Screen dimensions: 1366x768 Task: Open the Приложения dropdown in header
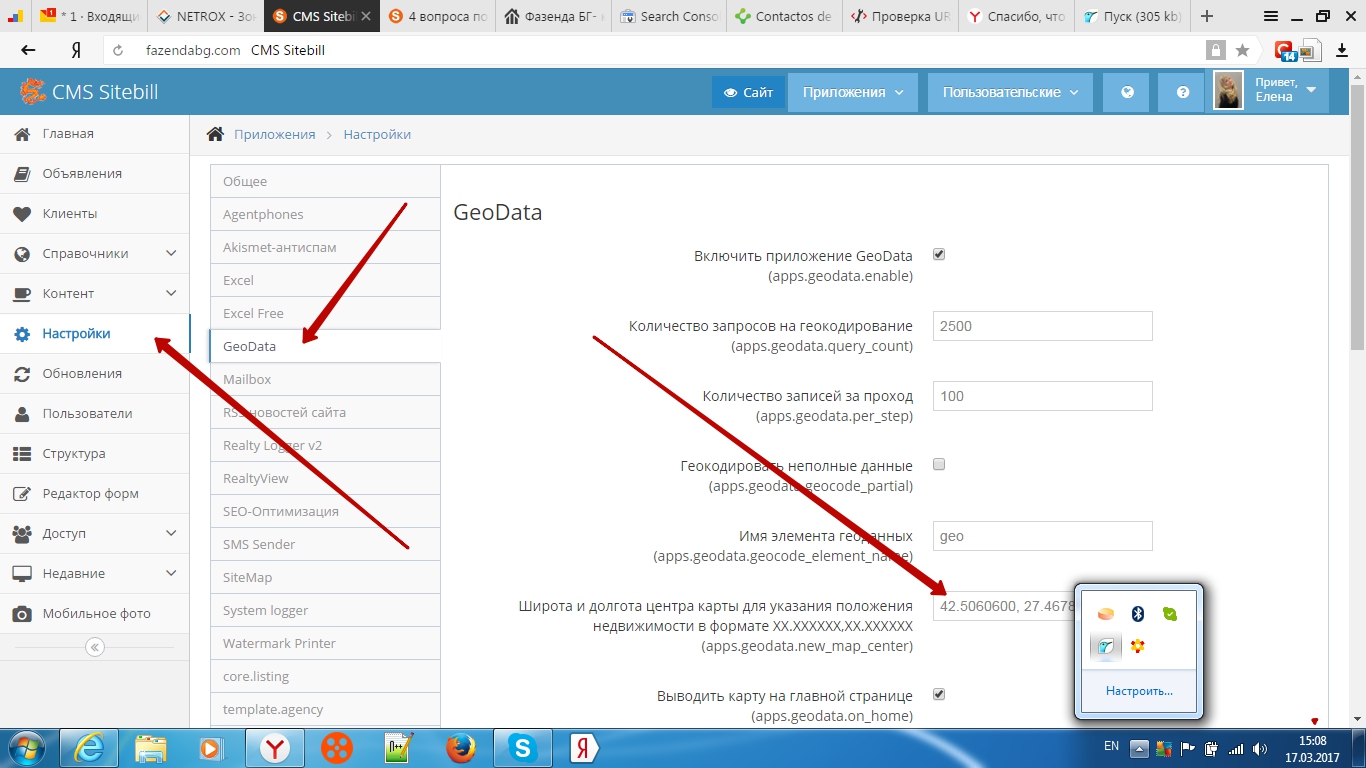click(853, 92)
